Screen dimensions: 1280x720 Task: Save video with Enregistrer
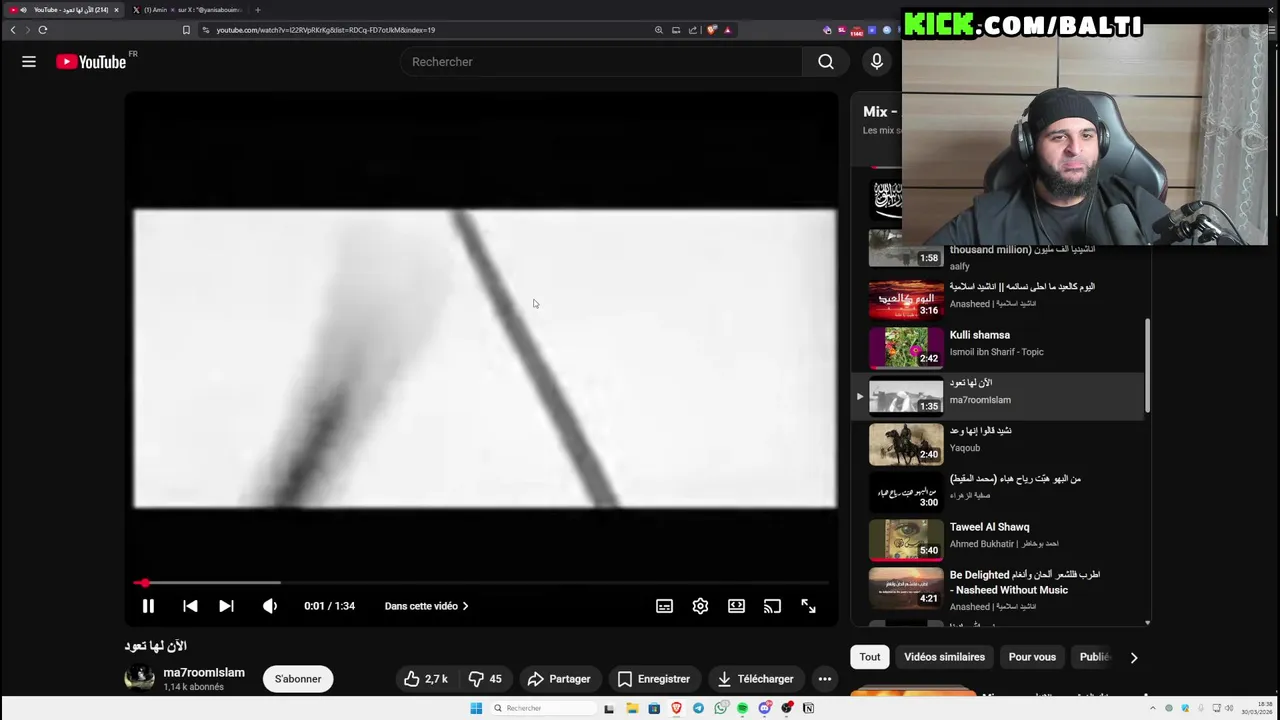tap(654, 679)
